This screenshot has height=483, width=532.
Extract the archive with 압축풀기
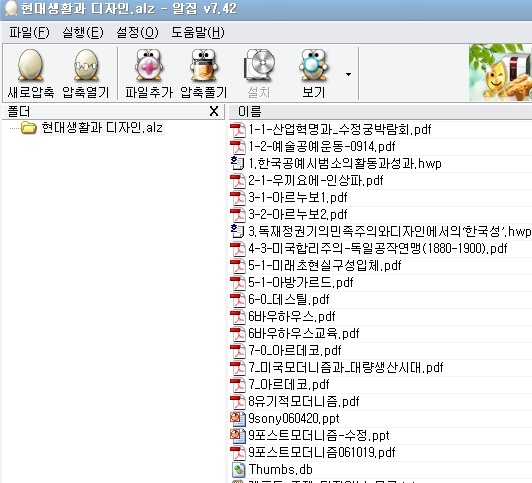[204, 74]
